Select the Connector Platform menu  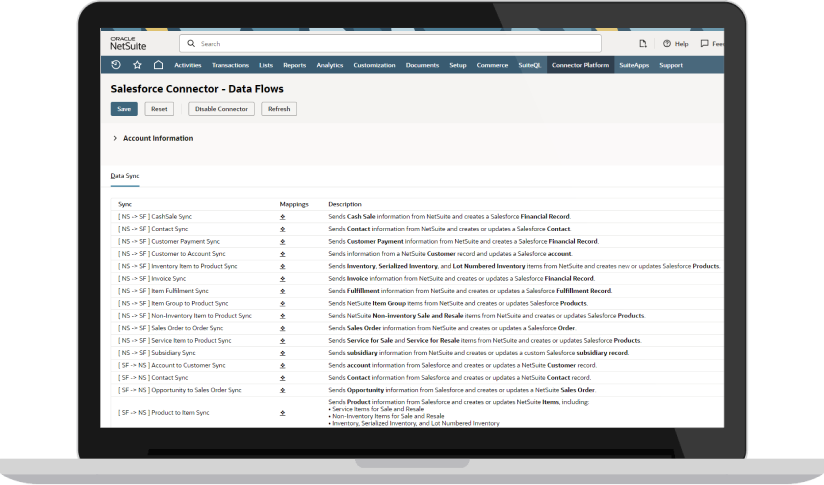pos(580,65)
